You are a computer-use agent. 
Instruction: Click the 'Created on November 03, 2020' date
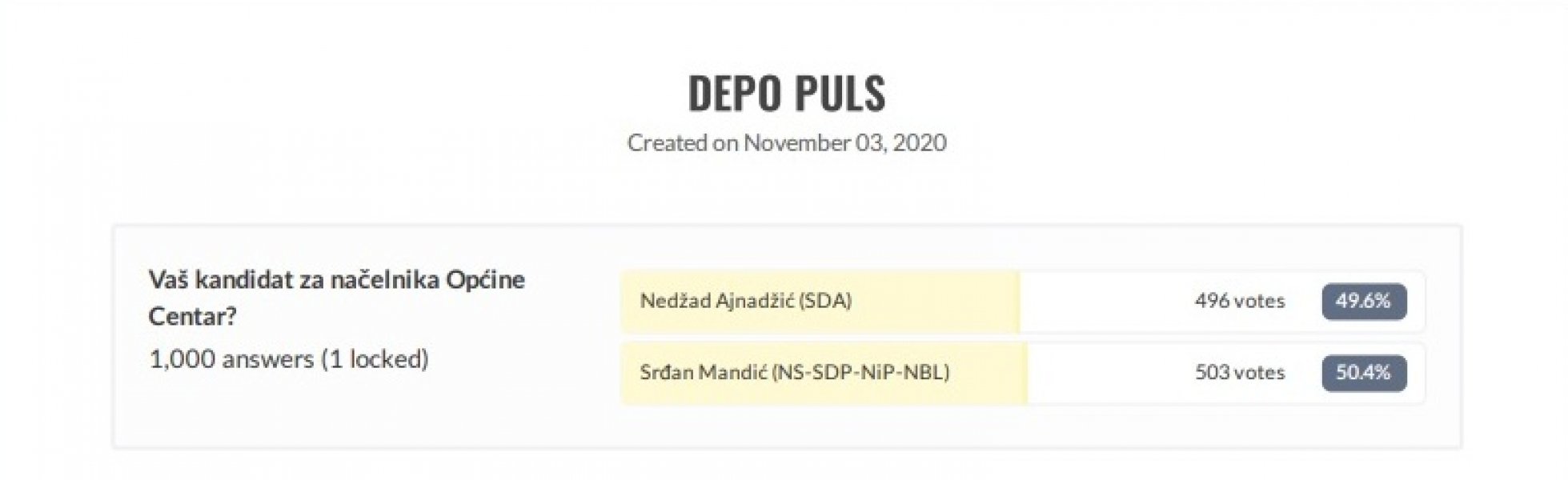tap(787, 144)
